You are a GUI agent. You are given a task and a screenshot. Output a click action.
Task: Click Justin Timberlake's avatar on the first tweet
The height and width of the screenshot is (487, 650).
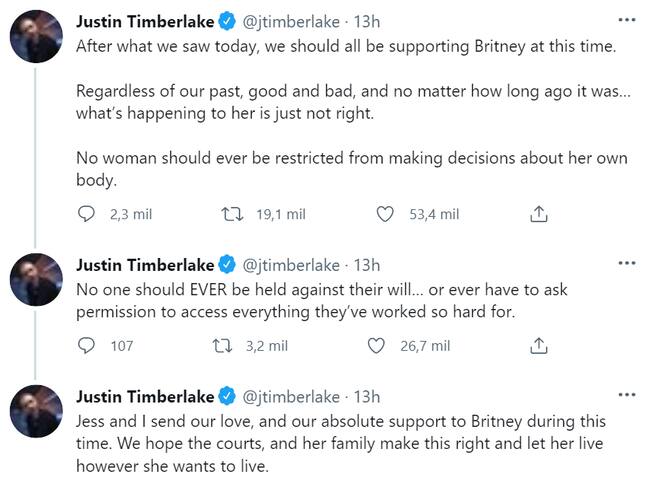pyautogui.click(x=36, y=38)
